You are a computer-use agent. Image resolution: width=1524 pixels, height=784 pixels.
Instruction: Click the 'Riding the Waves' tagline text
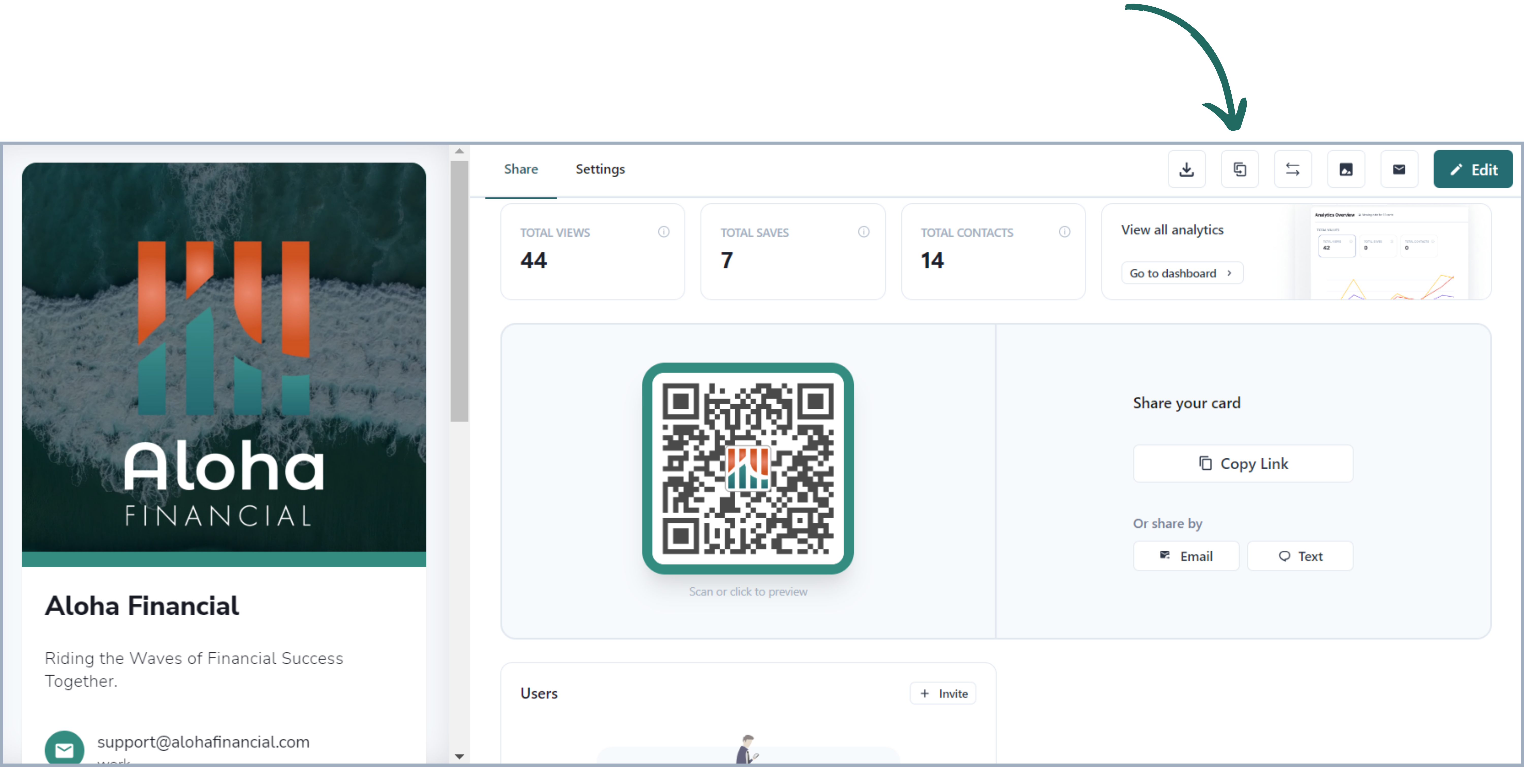pyautogui.click(x=194, y=669)
